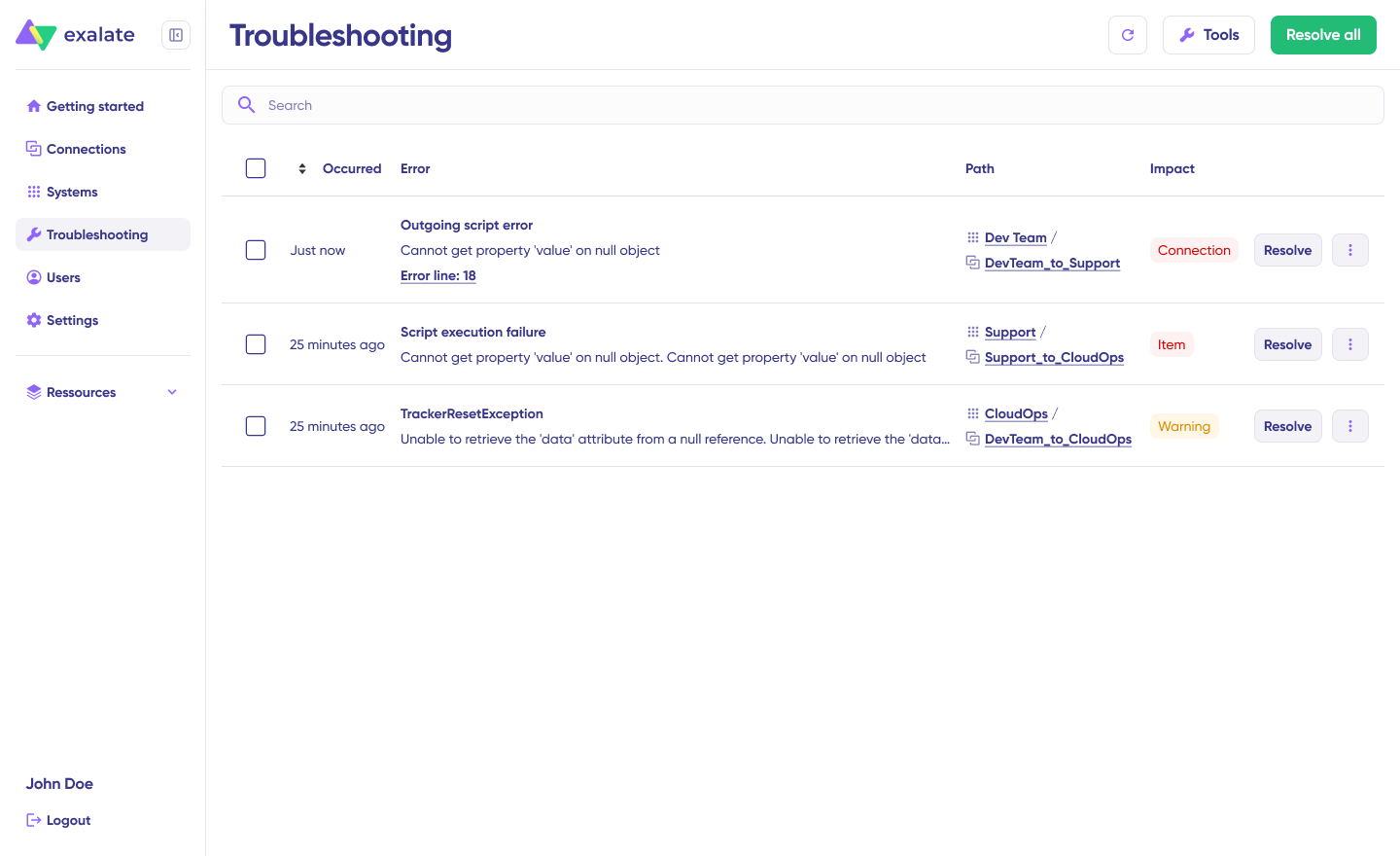Open more options for Script execution failure
The height and width of the screenshot is (856, 1400).
click(1350, 344)
